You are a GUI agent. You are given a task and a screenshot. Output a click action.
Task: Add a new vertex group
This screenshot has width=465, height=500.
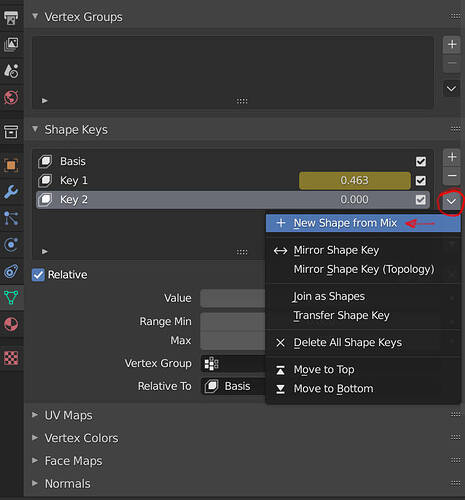pyautogui.click(x=452, y=44)
